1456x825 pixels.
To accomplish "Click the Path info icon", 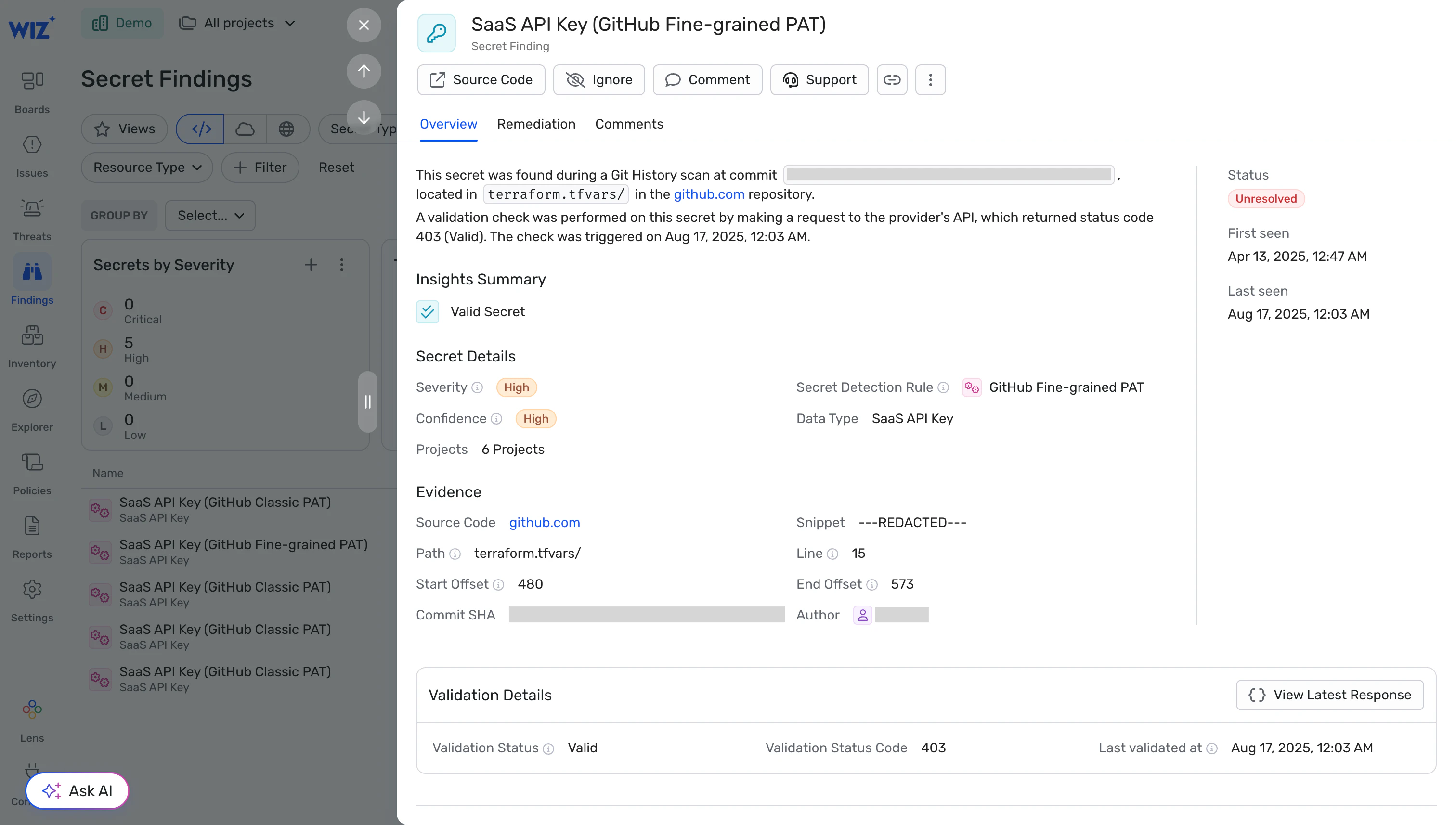I will 455,554.
